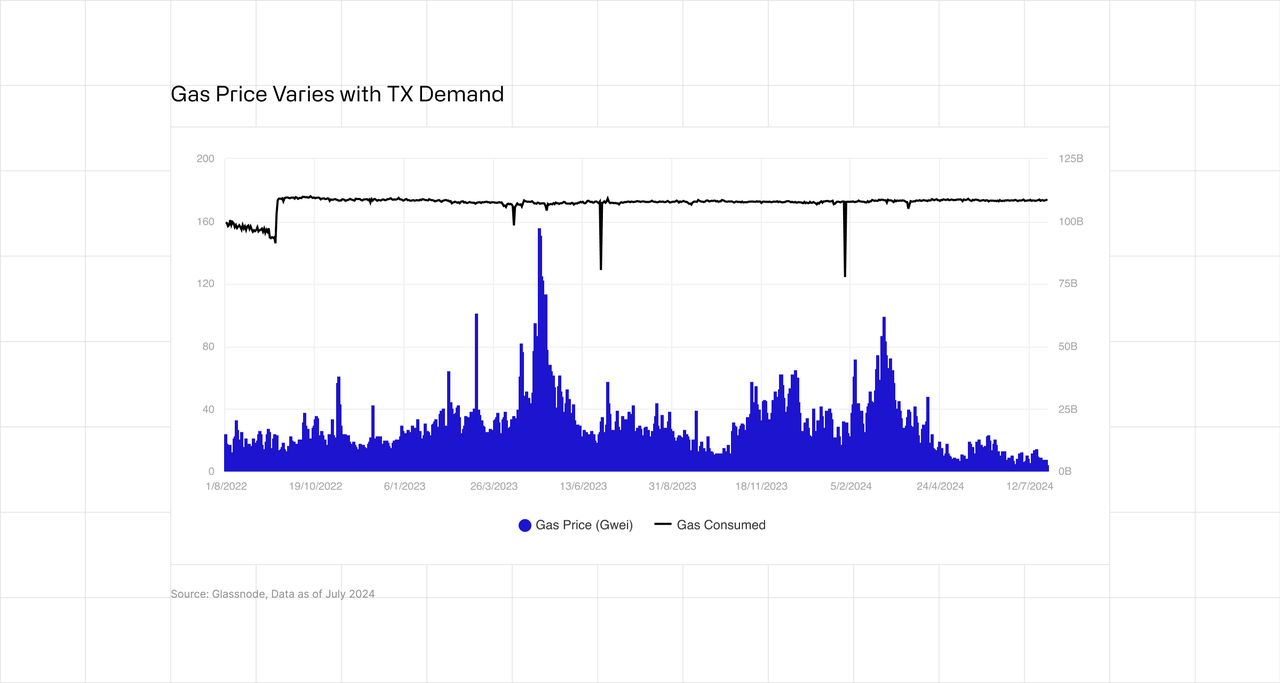The height and width of the screenshot is (683, 1280).
Task: Click x-axis date label 13/6/2023
Action: point(583,486)
